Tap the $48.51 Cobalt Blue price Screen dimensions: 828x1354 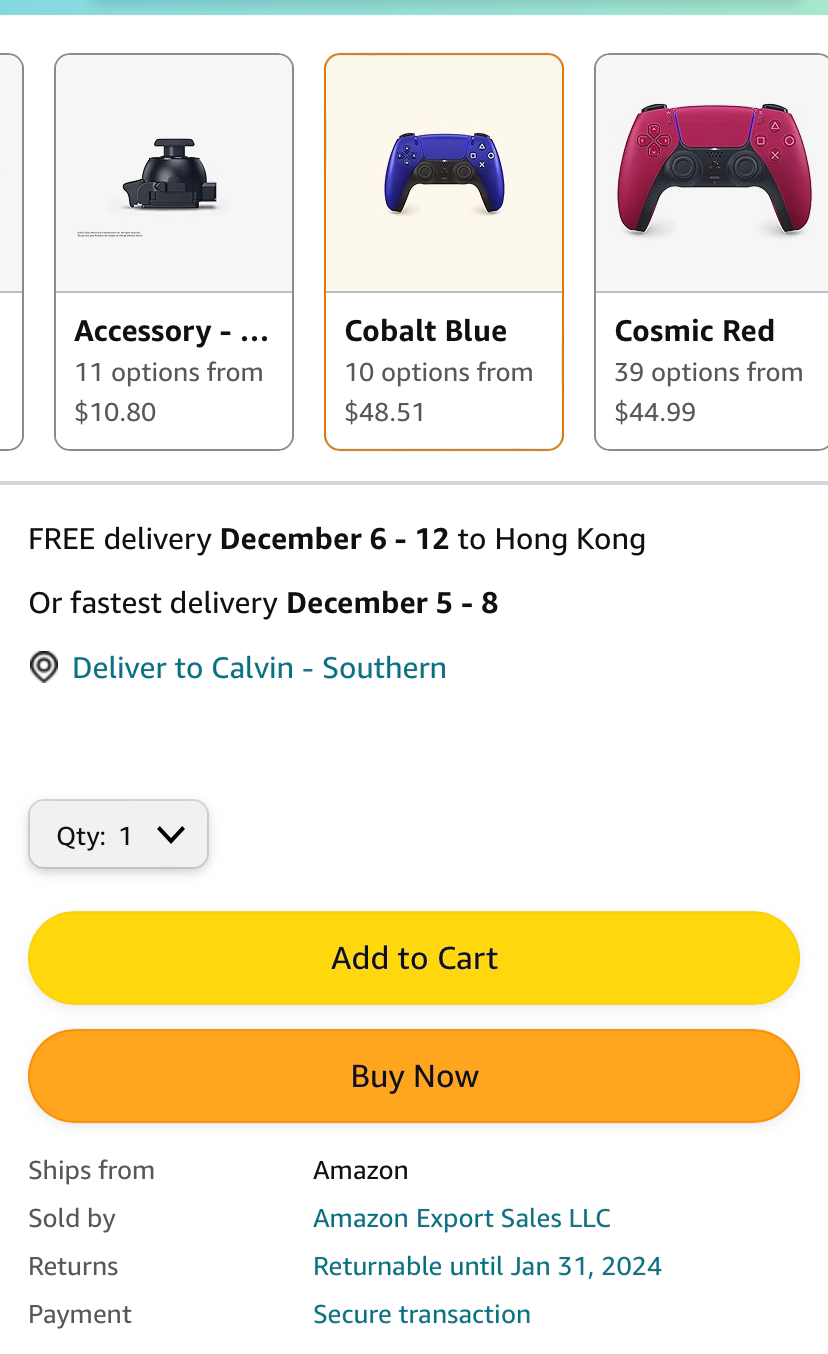tap(385, 412)
